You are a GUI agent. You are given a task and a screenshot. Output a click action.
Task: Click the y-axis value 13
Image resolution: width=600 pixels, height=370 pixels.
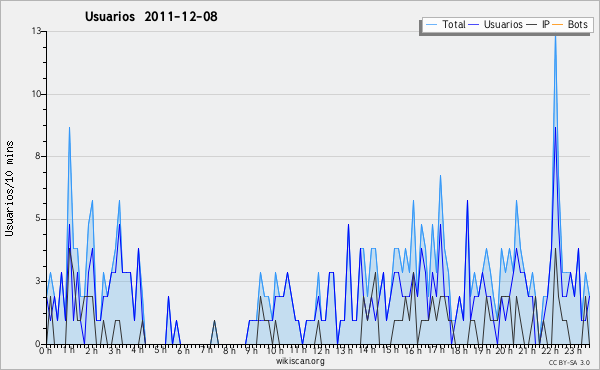pos(36,31)
